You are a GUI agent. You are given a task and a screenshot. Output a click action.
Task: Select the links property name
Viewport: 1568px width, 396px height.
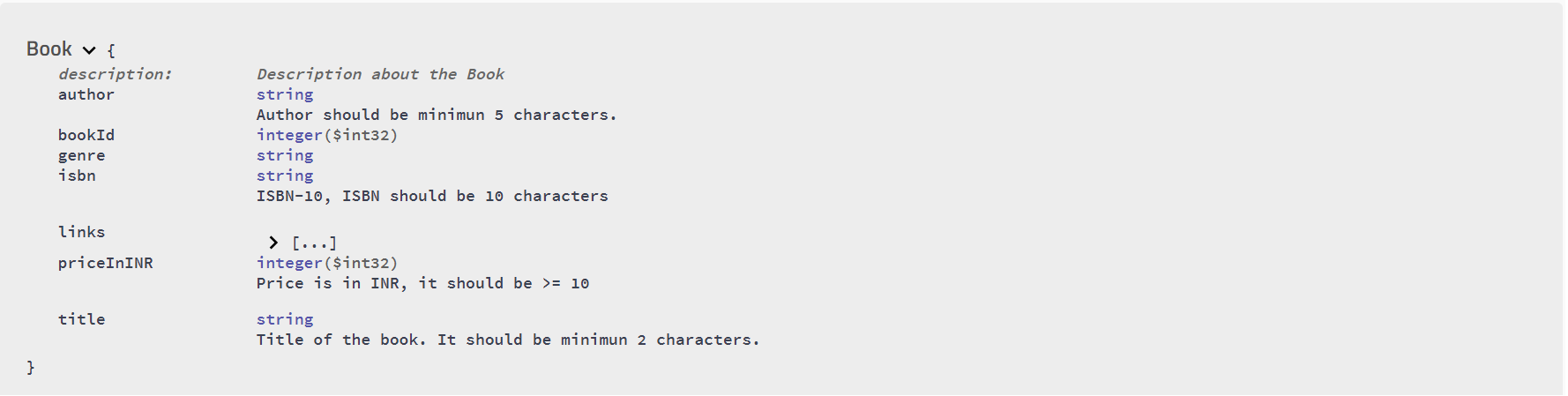tap(81, 232)
